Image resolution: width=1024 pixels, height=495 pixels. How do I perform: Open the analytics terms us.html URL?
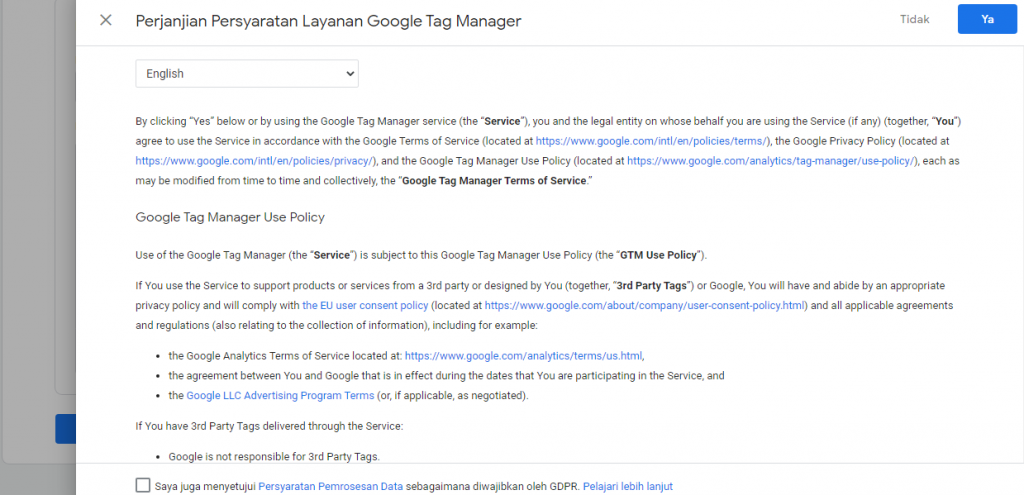coord(524,356)
